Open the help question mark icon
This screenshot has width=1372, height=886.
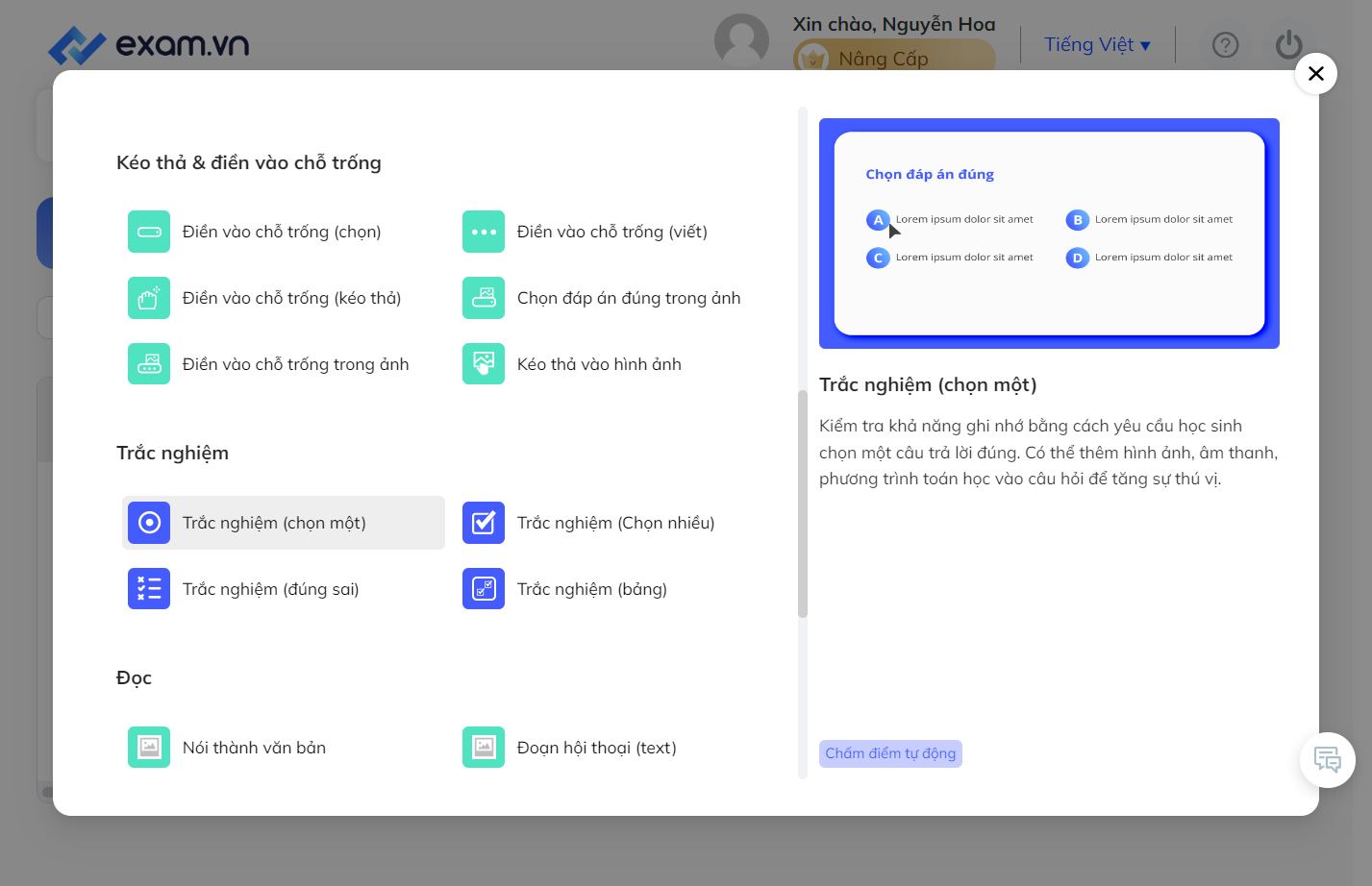coord(1226,45)
